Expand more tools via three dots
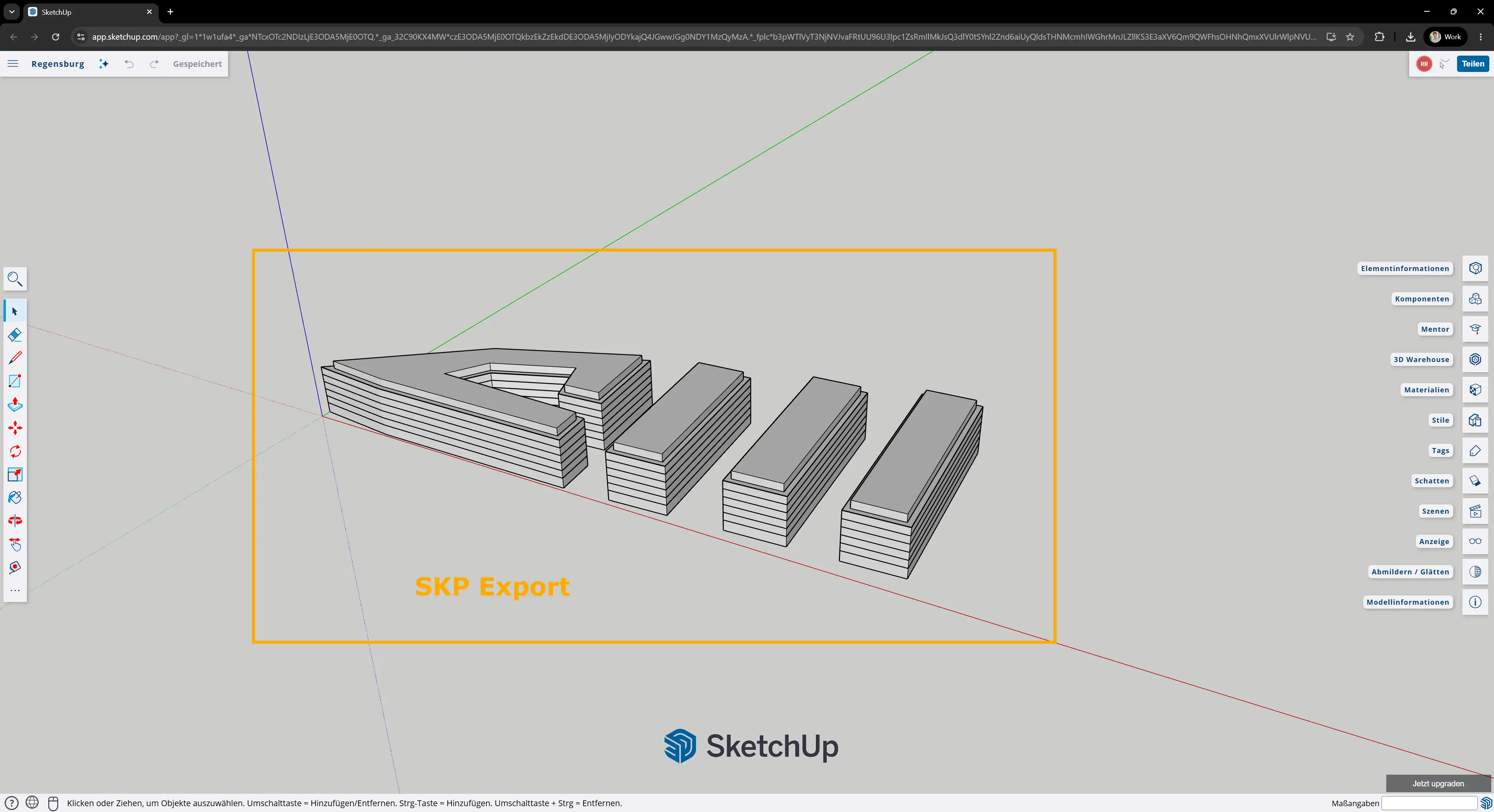The width and height of the screenshot is (1494, 812). pyautogui.click(x=15, y=591)
